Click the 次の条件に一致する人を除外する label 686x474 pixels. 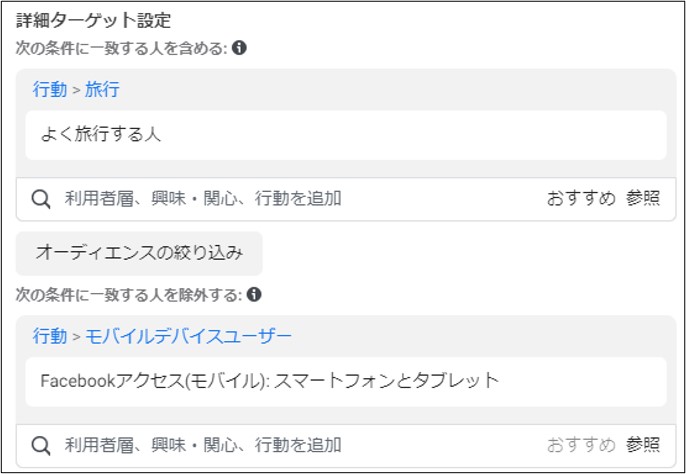(x=129, y=295)
